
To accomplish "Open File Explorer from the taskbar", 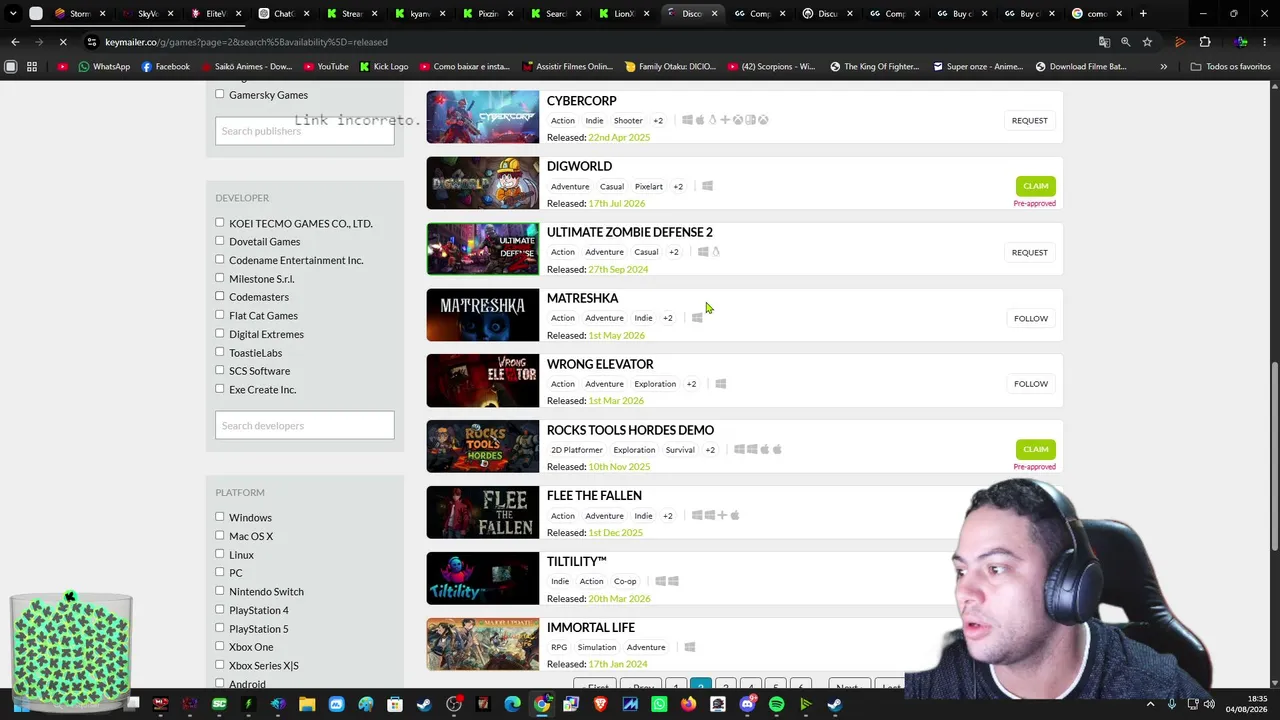I will coord(307,704).
